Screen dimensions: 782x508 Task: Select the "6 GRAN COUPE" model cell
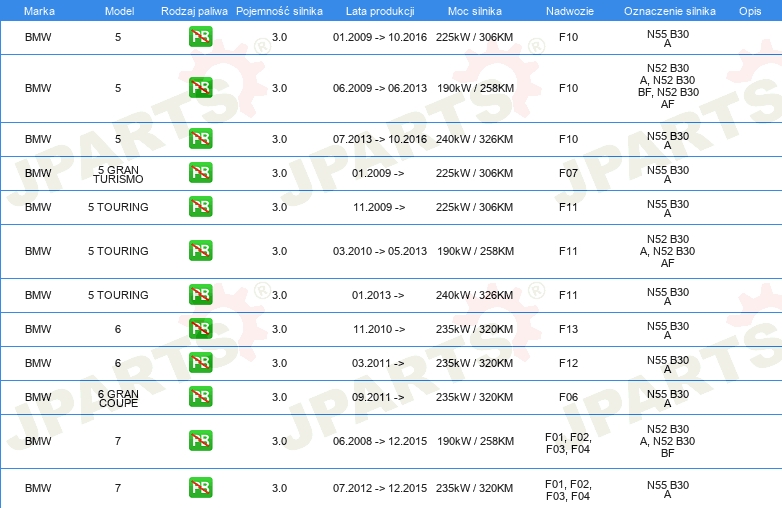(x=118, y=398)
